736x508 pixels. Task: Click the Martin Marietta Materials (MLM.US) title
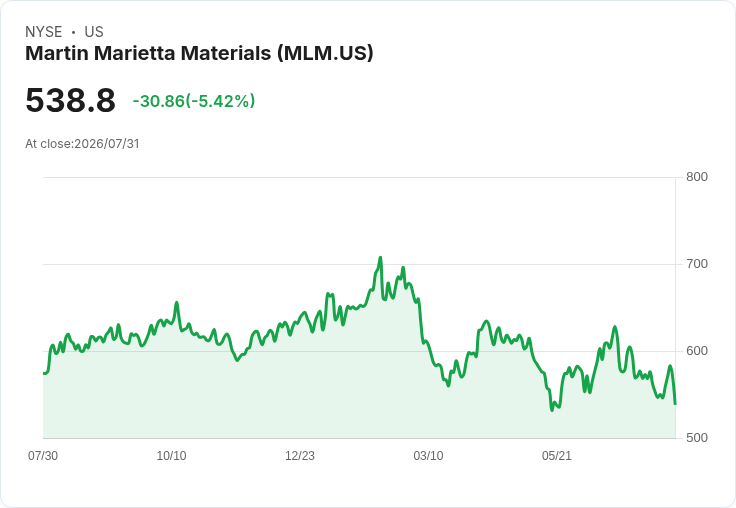click(199, 53)
